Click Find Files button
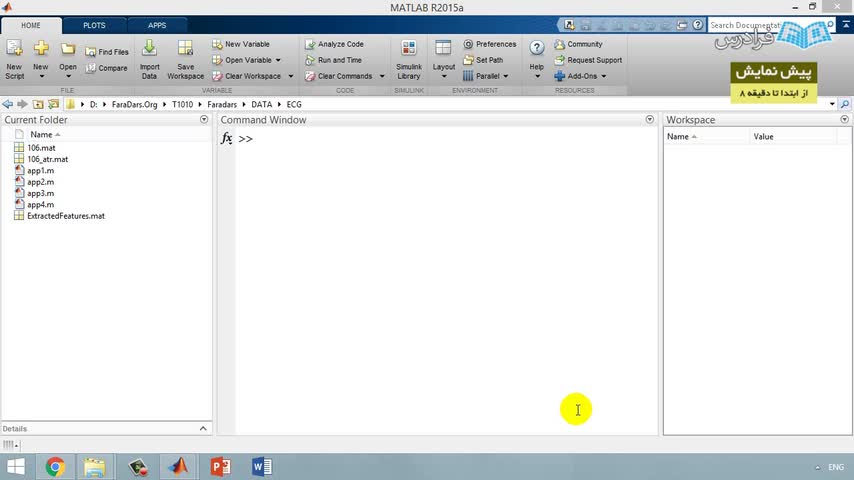Viewport: 854px width, 480px height. (x=107, y=52)
